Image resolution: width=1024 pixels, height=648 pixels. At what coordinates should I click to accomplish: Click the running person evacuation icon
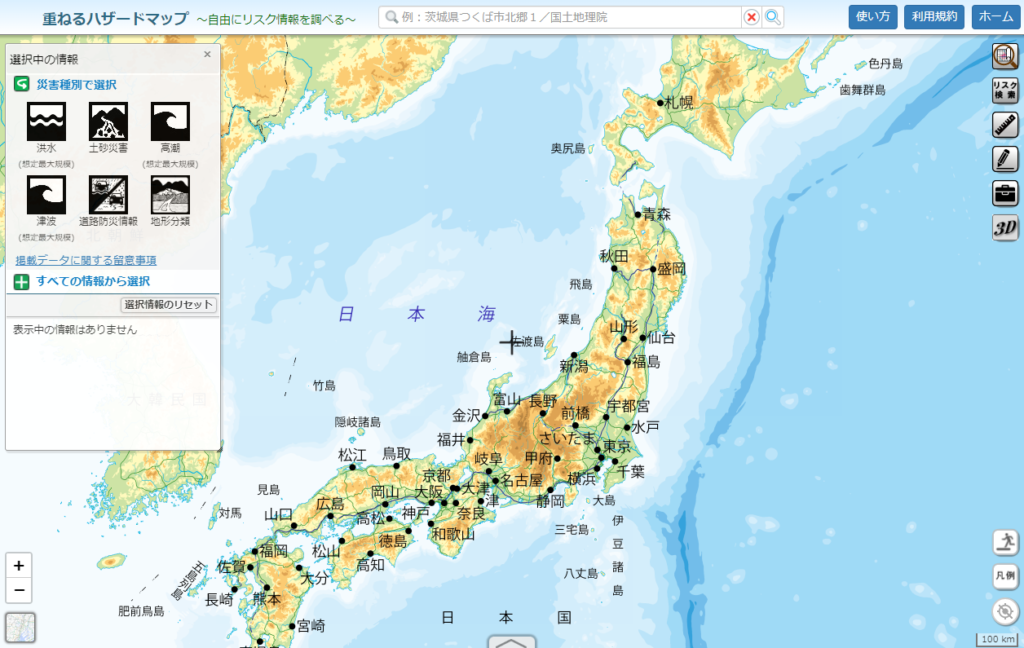pos(1005,542)
